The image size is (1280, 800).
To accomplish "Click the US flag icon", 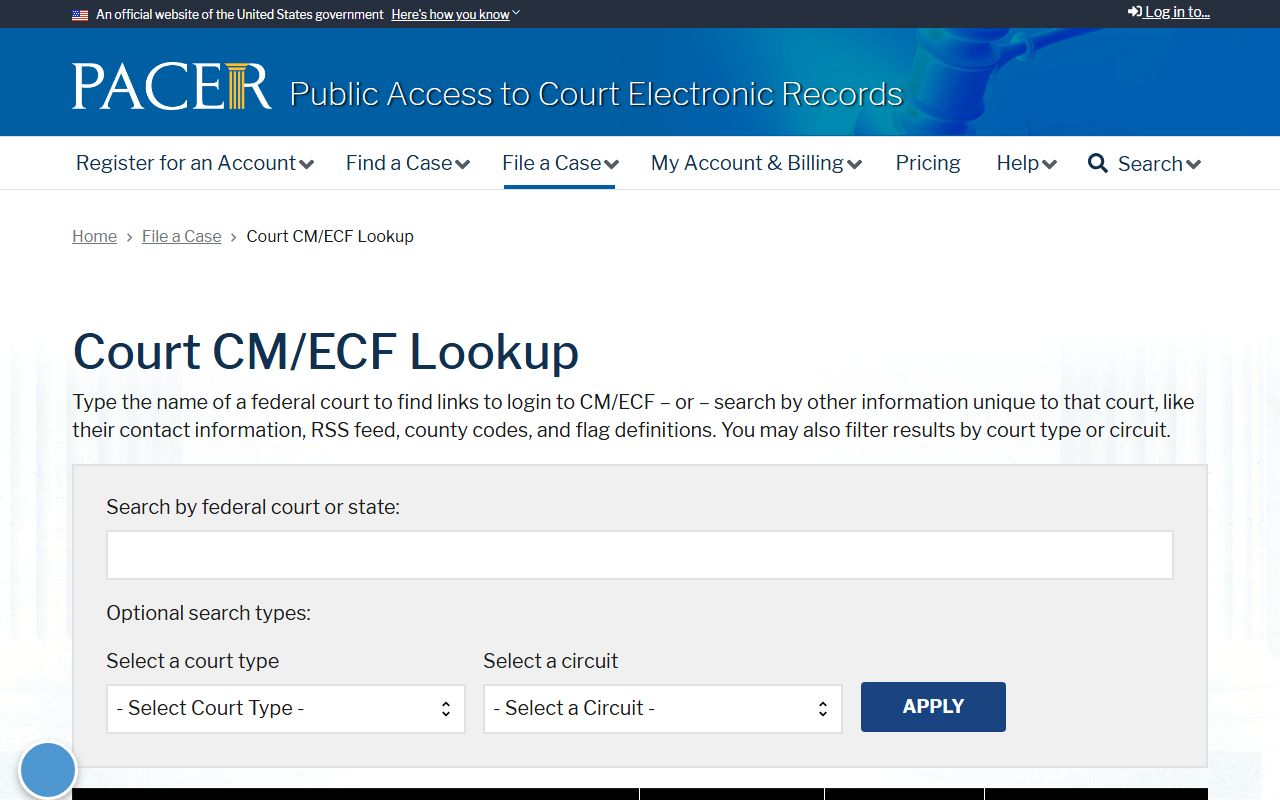I will tap(80, 15).
